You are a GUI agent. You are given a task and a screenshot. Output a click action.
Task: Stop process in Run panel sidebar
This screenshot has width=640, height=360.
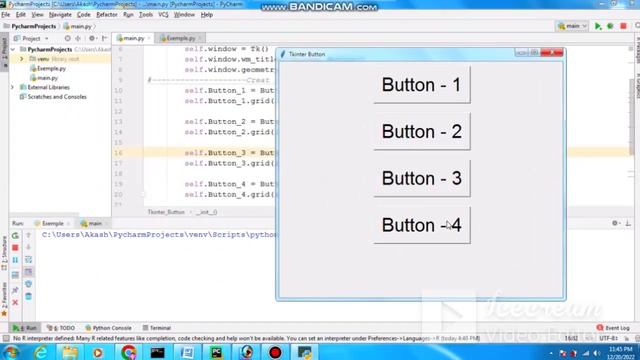tap(15, 248)
